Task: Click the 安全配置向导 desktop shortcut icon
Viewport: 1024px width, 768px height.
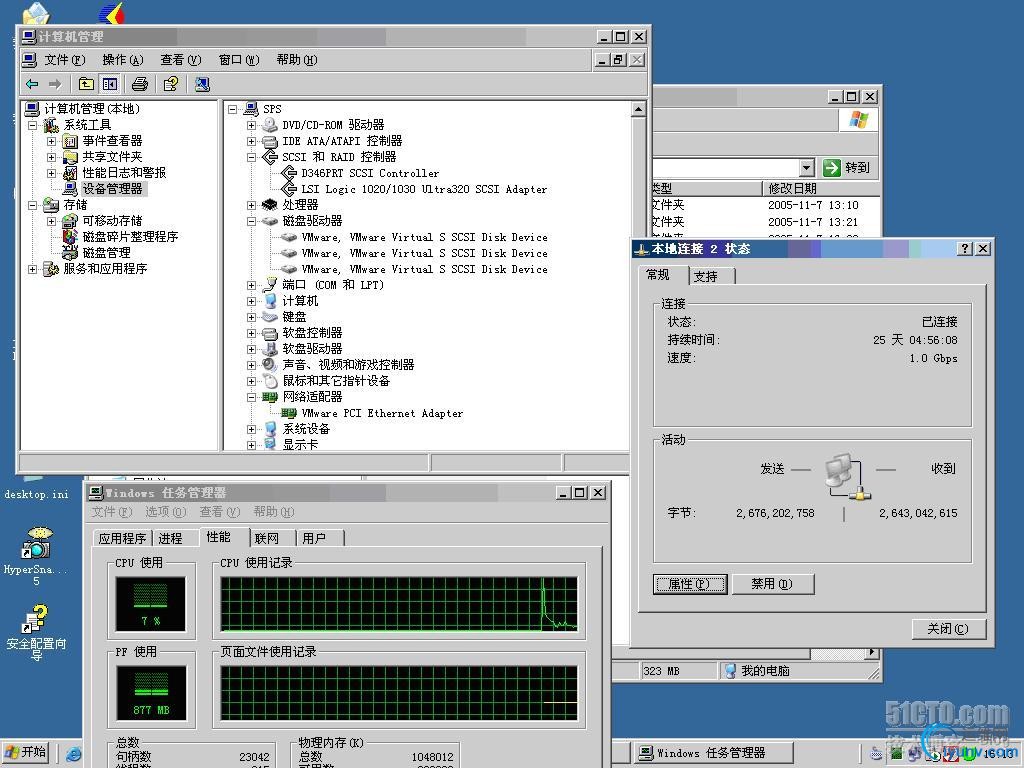Action: pyautogui.click(x=36, y=620)
